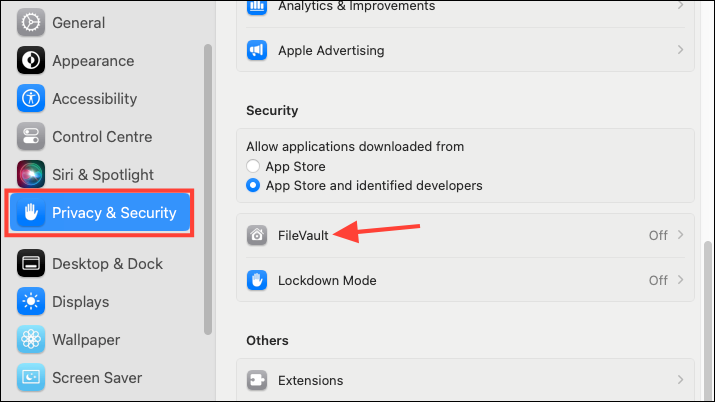Open the Extensions row chevron
Image resolution: width=715 pixels, height=402 pixels.
[x=680, y=380]
